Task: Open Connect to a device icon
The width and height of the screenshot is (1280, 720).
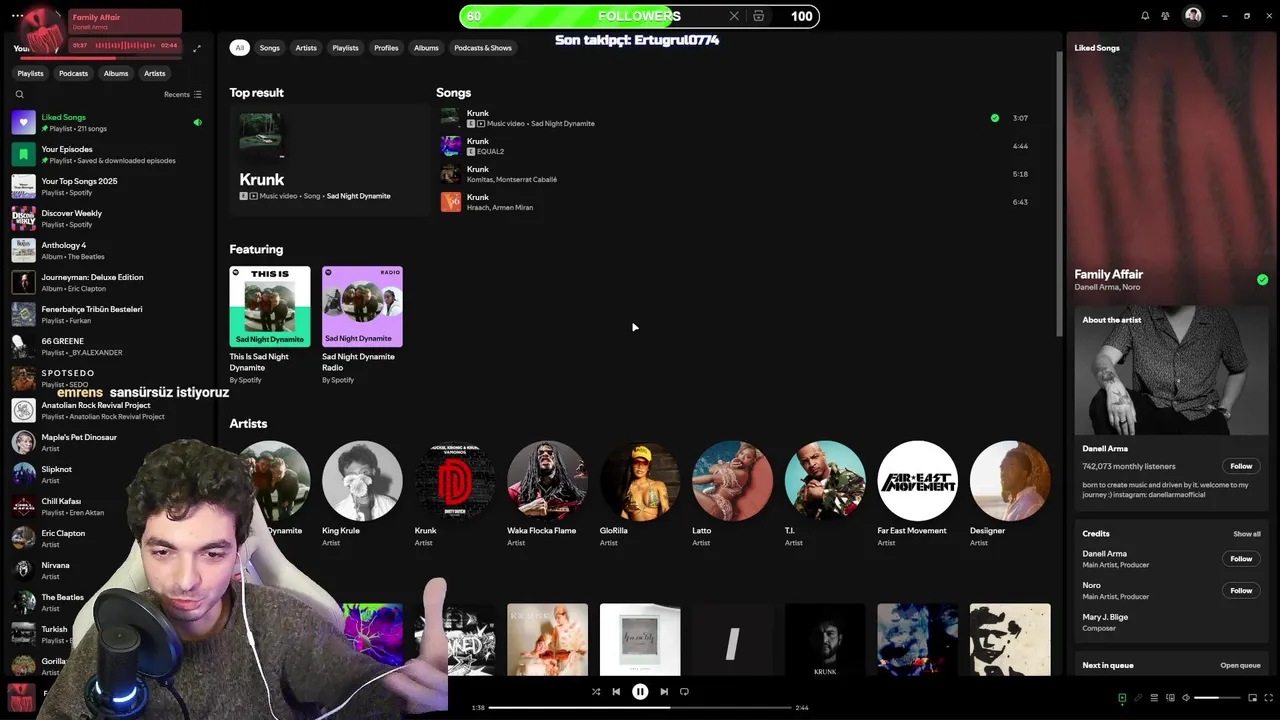Action: [1170, 698]
